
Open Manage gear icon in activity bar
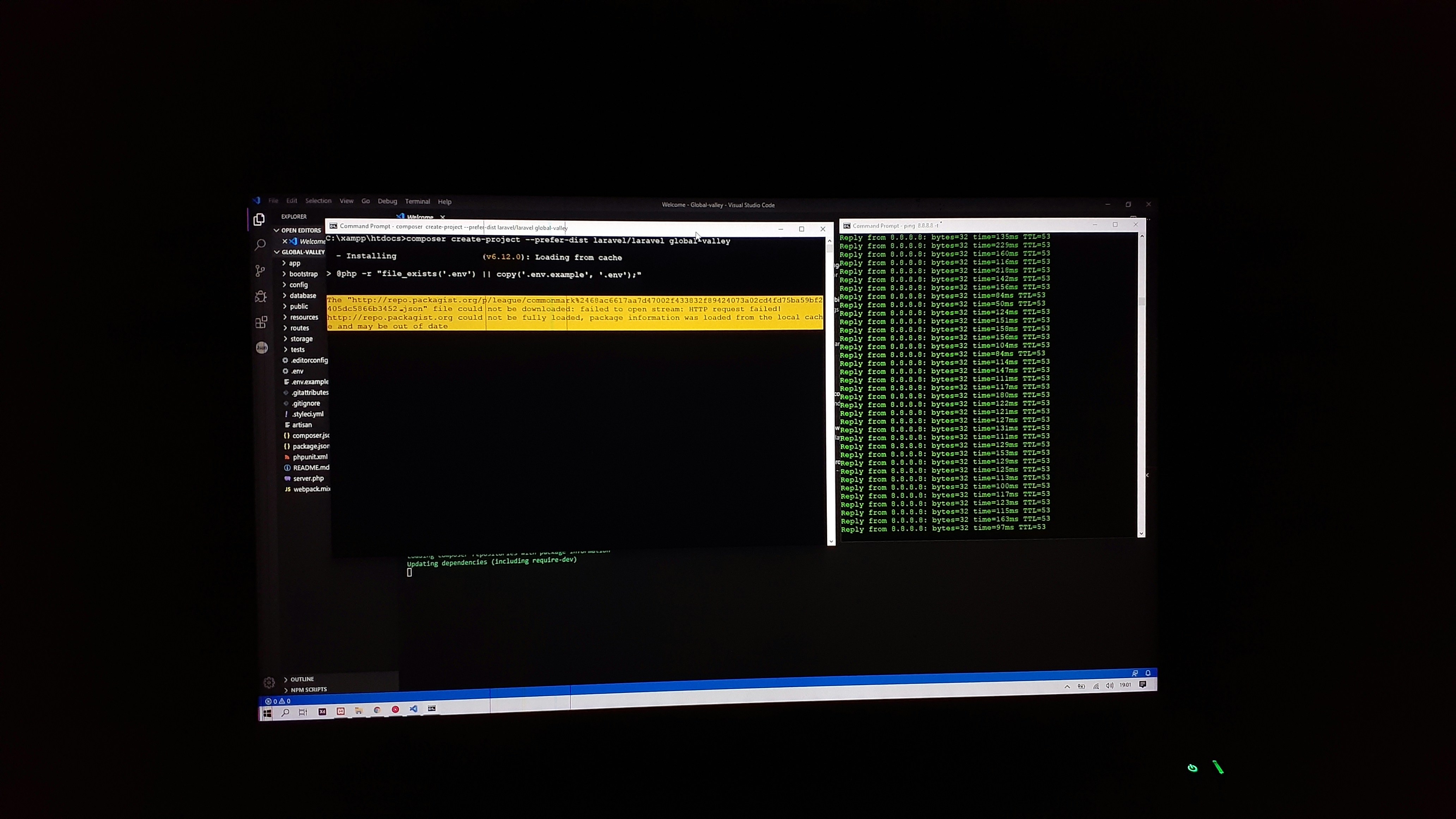click(269, 682)
